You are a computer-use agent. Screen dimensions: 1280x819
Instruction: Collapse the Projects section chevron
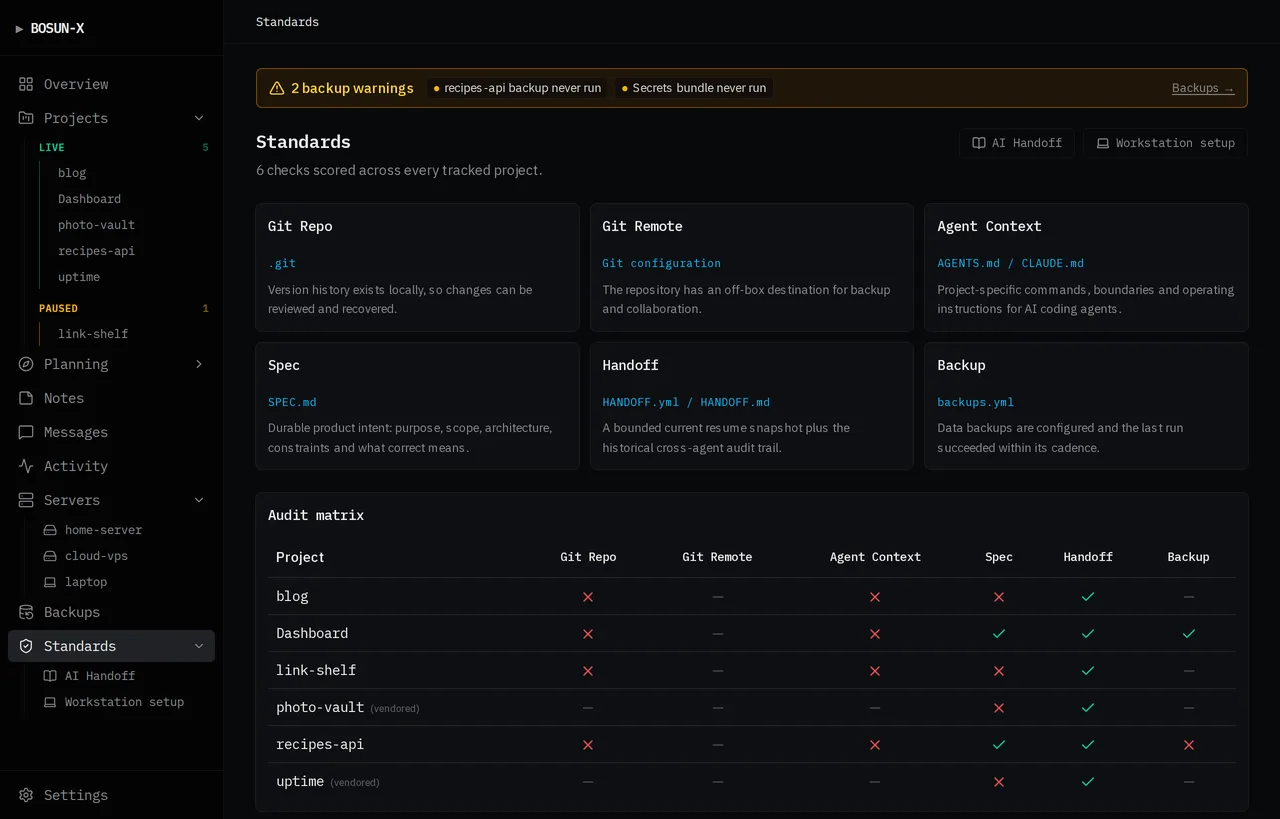(199, 118)
